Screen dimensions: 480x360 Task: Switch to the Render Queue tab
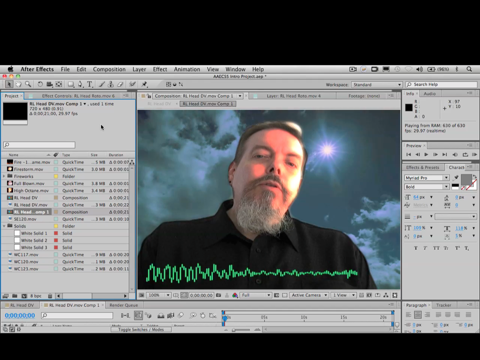(x=124, y=305)
